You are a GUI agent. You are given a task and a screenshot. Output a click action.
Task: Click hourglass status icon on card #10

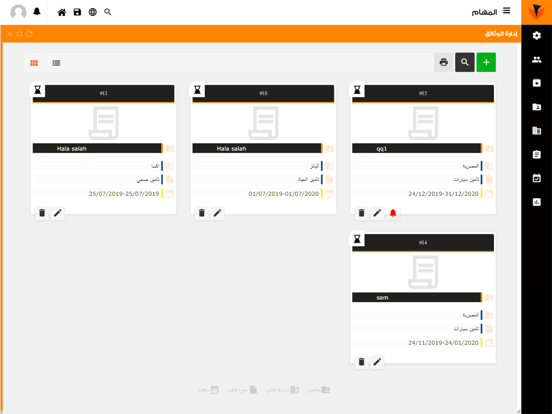(x=197, y=90)
